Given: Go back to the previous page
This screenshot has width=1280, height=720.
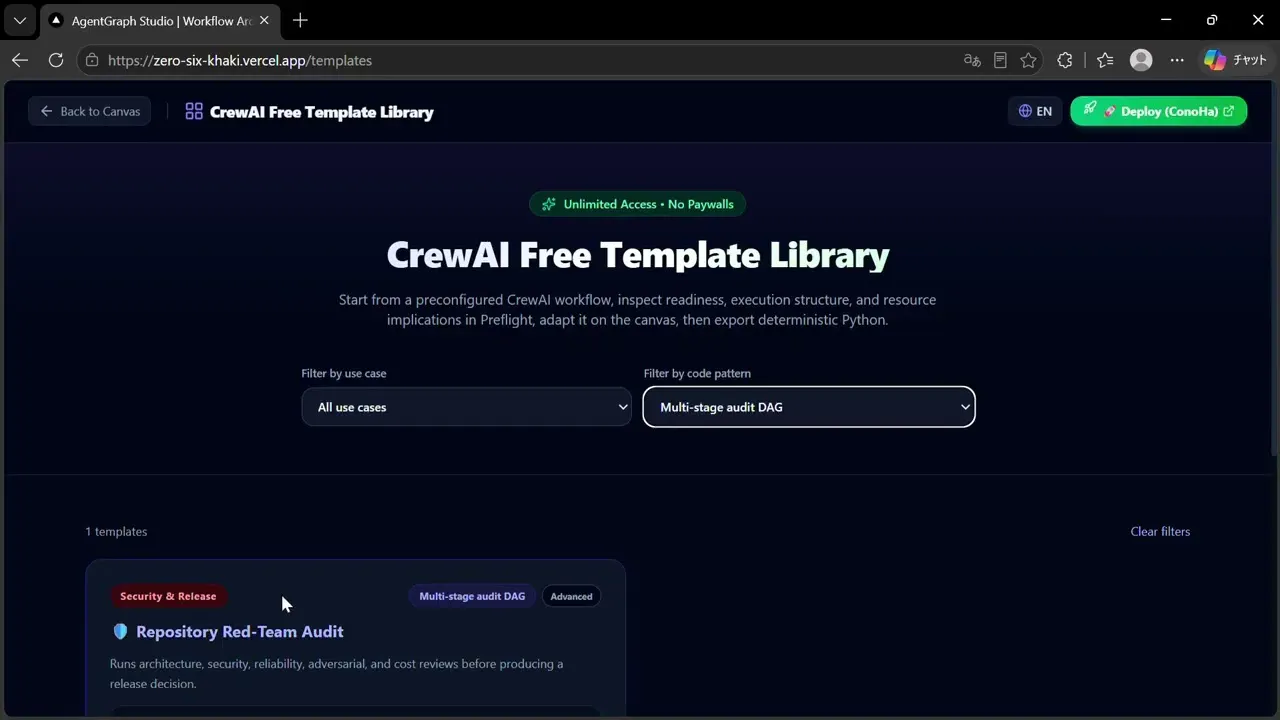Looking at the screenshot, I should coord(20,60).
